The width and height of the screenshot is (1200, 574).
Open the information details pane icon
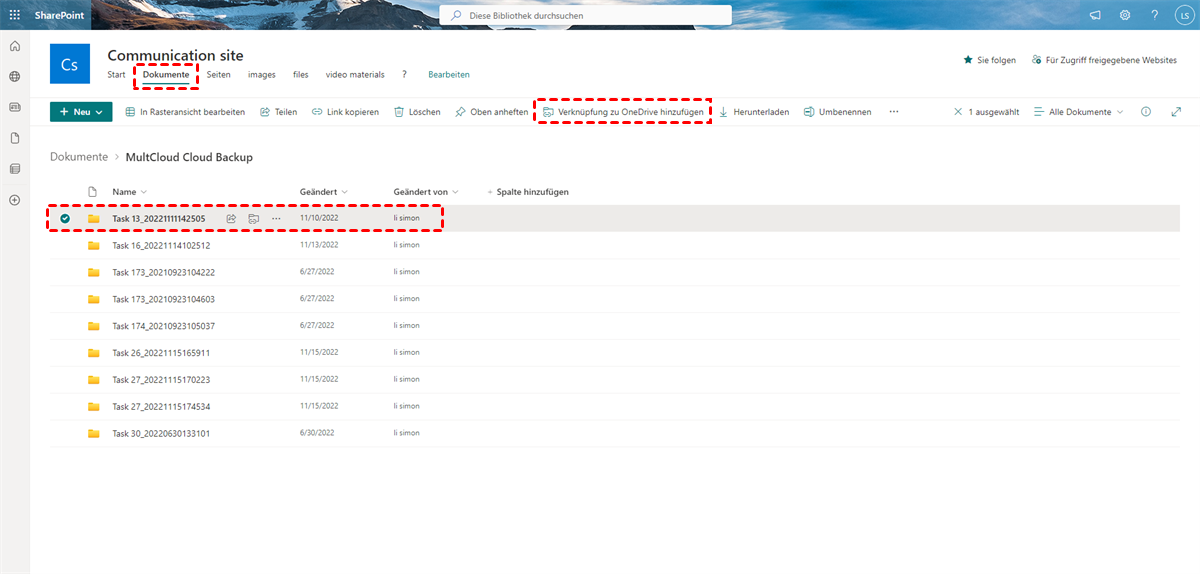(x=1146, y=112)
